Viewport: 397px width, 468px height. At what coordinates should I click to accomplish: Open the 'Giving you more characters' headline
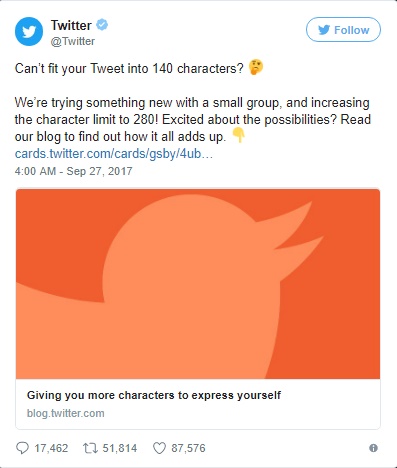tap(154, 395)
